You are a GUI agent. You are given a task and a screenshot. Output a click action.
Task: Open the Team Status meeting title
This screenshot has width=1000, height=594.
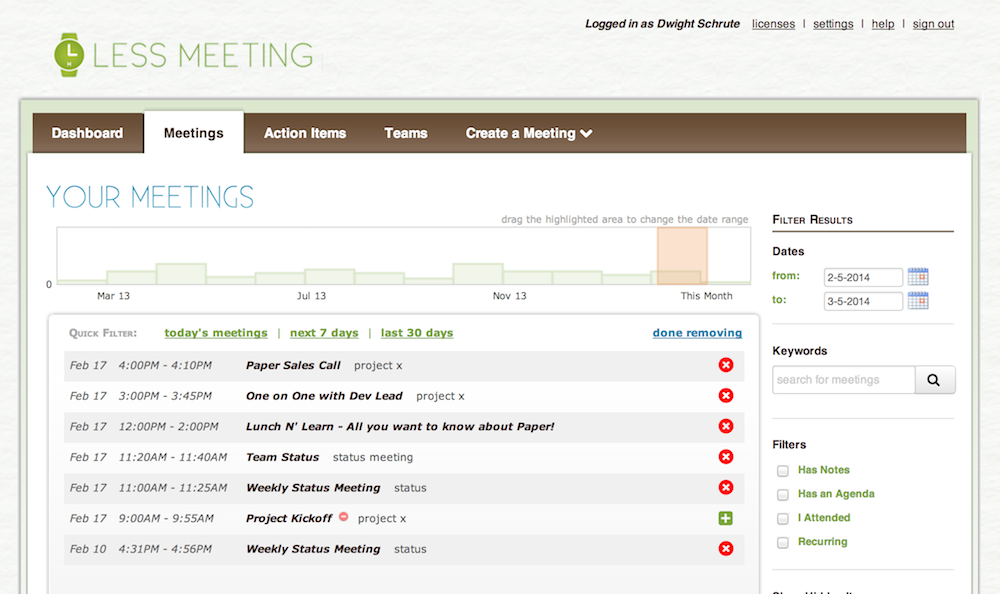tap(283, 457)
